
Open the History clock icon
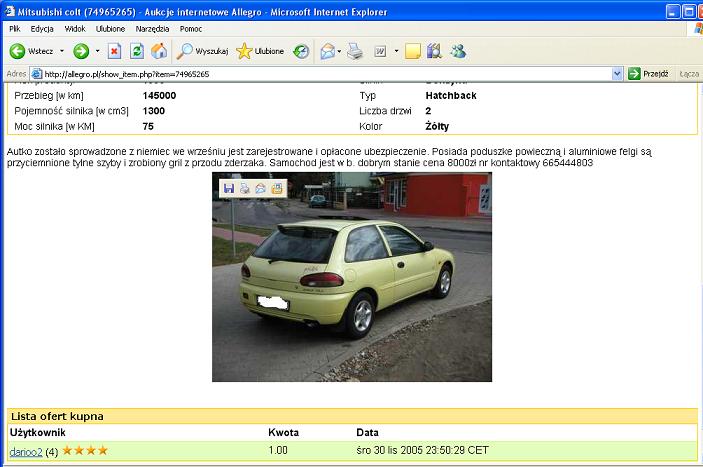click(x=301, y=51)
